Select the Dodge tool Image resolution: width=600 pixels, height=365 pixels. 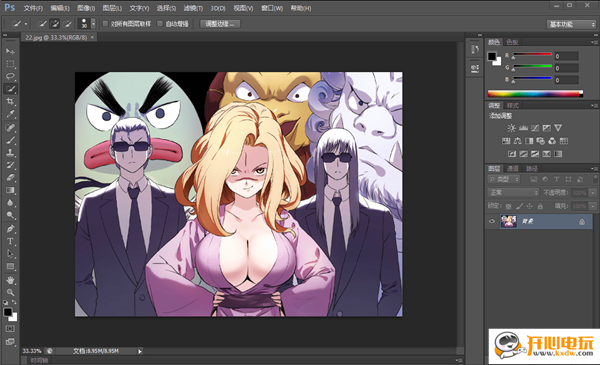(10, 215)
